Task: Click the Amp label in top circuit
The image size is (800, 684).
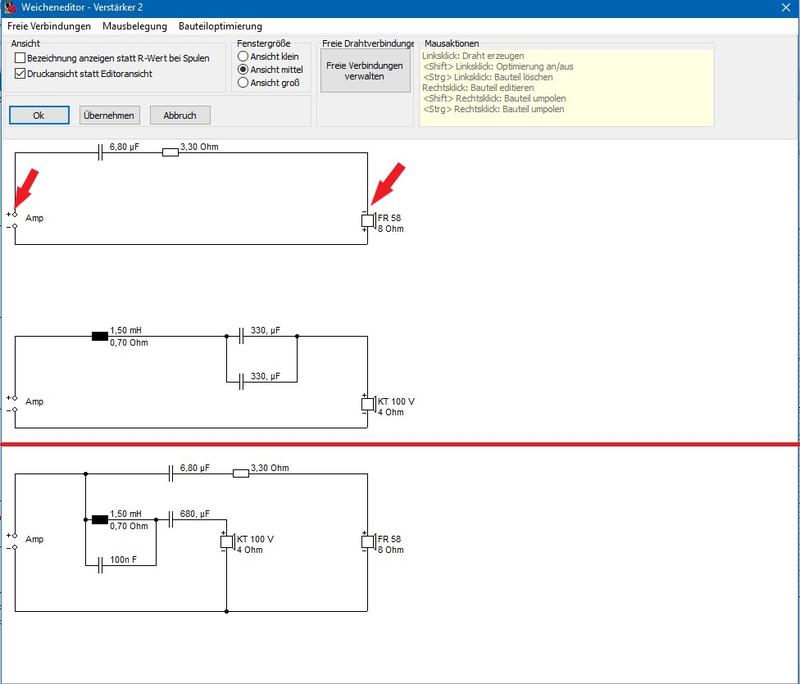Action: pyautogui.click(x=34, y=218)
